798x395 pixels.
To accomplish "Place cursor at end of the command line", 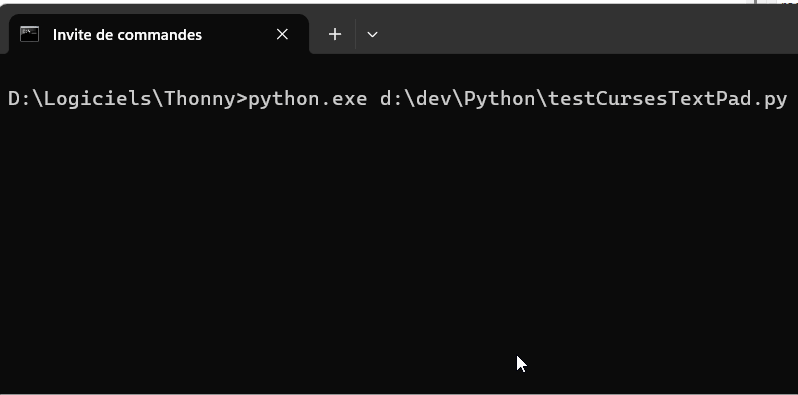I will [790, 99].
